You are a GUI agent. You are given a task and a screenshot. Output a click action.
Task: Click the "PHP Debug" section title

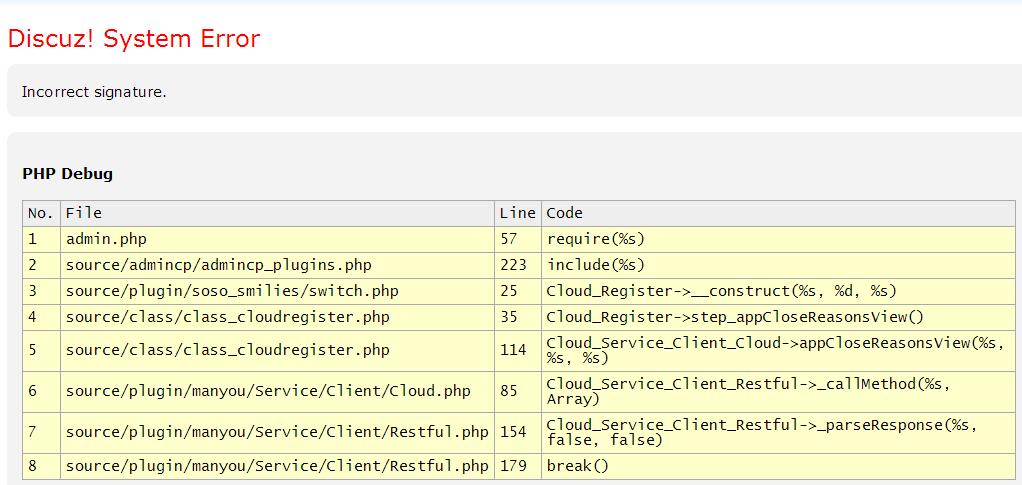(x=67, y=174)
